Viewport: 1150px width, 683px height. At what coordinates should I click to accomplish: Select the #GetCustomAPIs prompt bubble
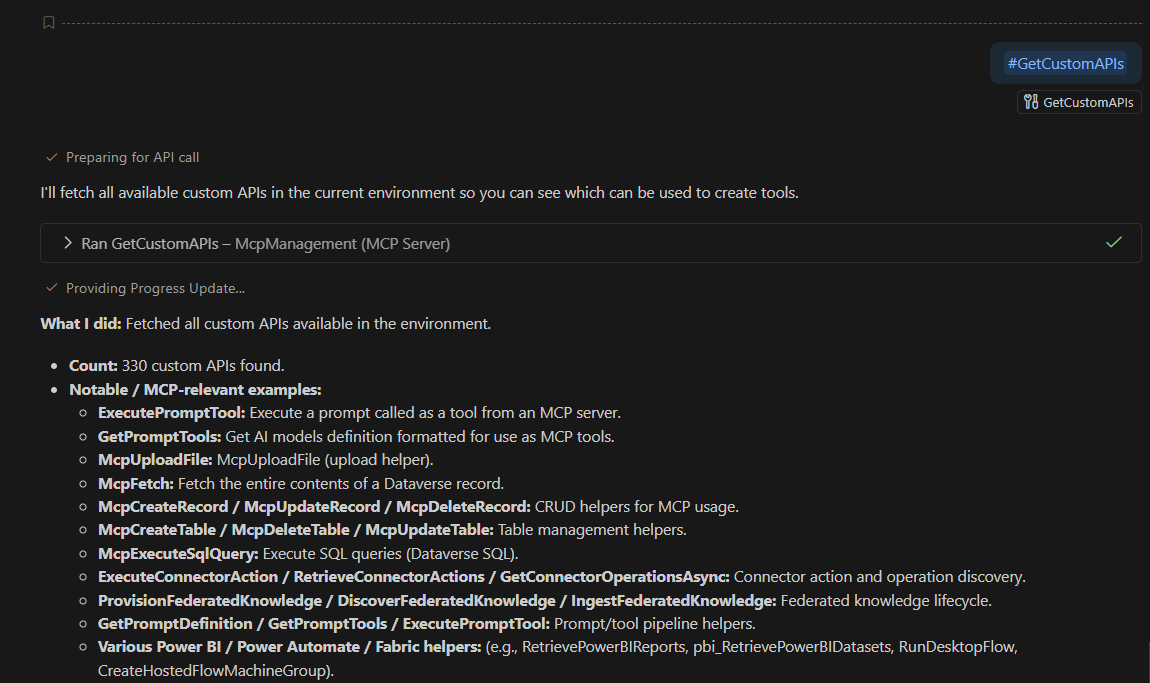pos(1065,63)
